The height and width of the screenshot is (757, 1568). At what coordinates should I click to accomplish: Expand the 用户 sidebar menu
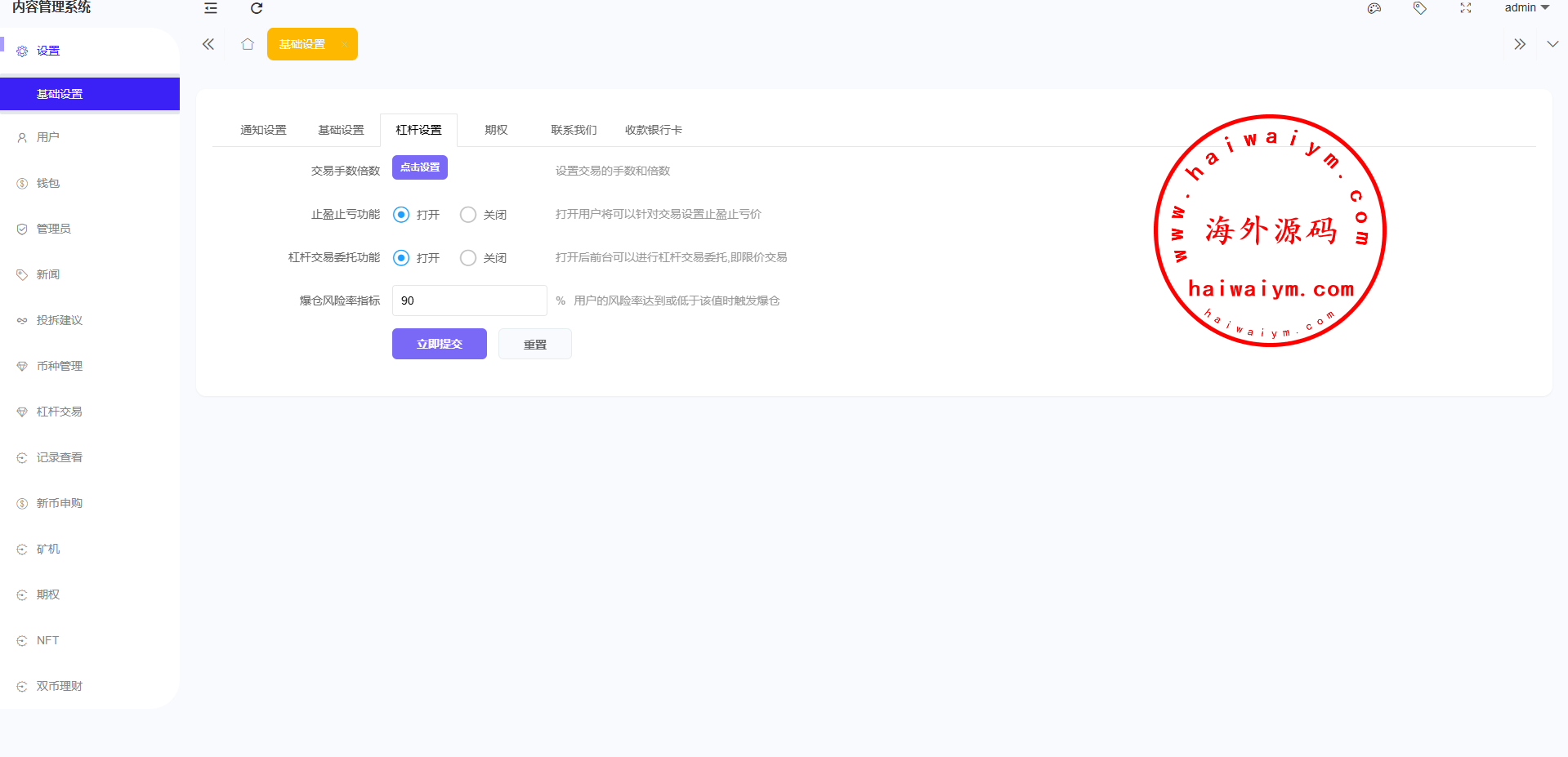coord(48,137)
